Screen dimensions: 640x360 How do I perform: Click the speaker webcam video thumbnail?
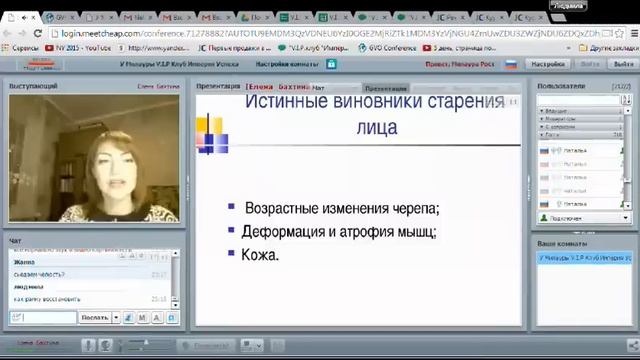click(94, 158)
